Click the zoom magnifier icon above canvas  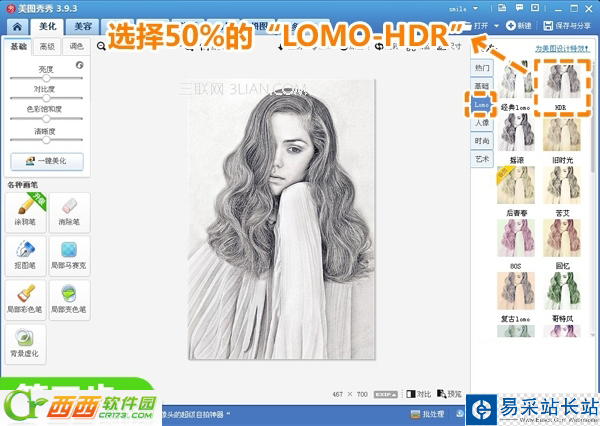coord(101,46)
